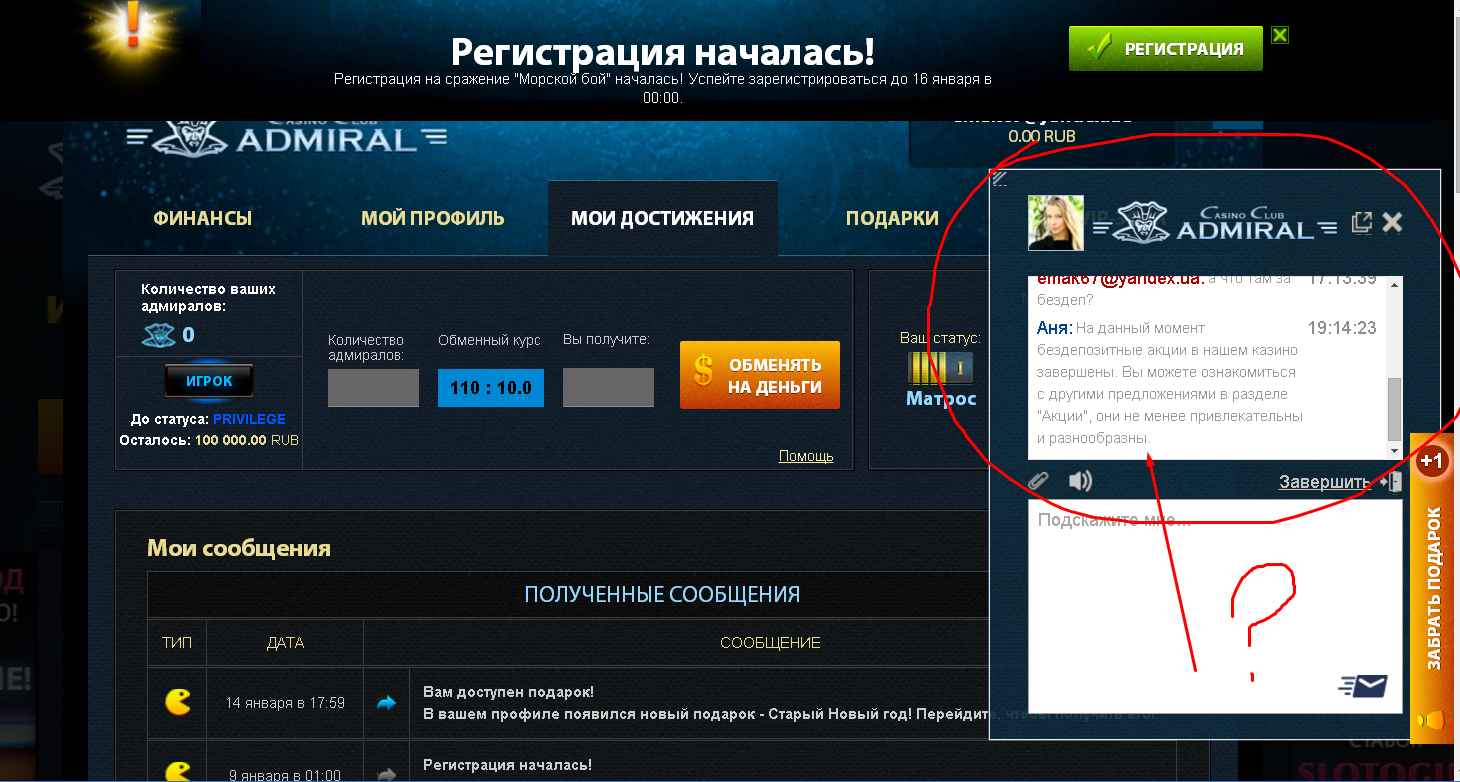Image resolution: width=1460 pixels, height=782 pixels.
Task: Click the Количество адмиралов input field
Action: (x=373, y=388)
